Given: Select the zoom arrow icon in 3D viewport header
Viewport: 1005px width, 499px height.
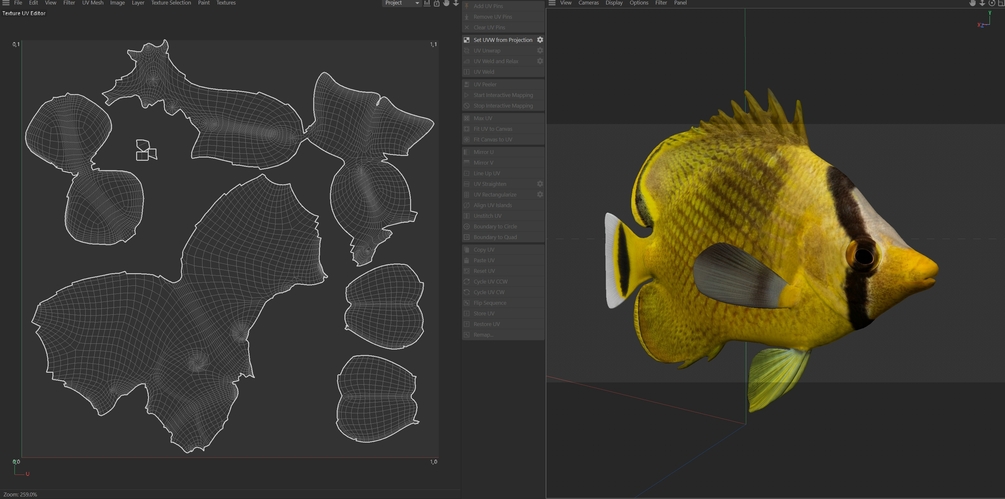Looking at the screenshot, I should point(982,3).
